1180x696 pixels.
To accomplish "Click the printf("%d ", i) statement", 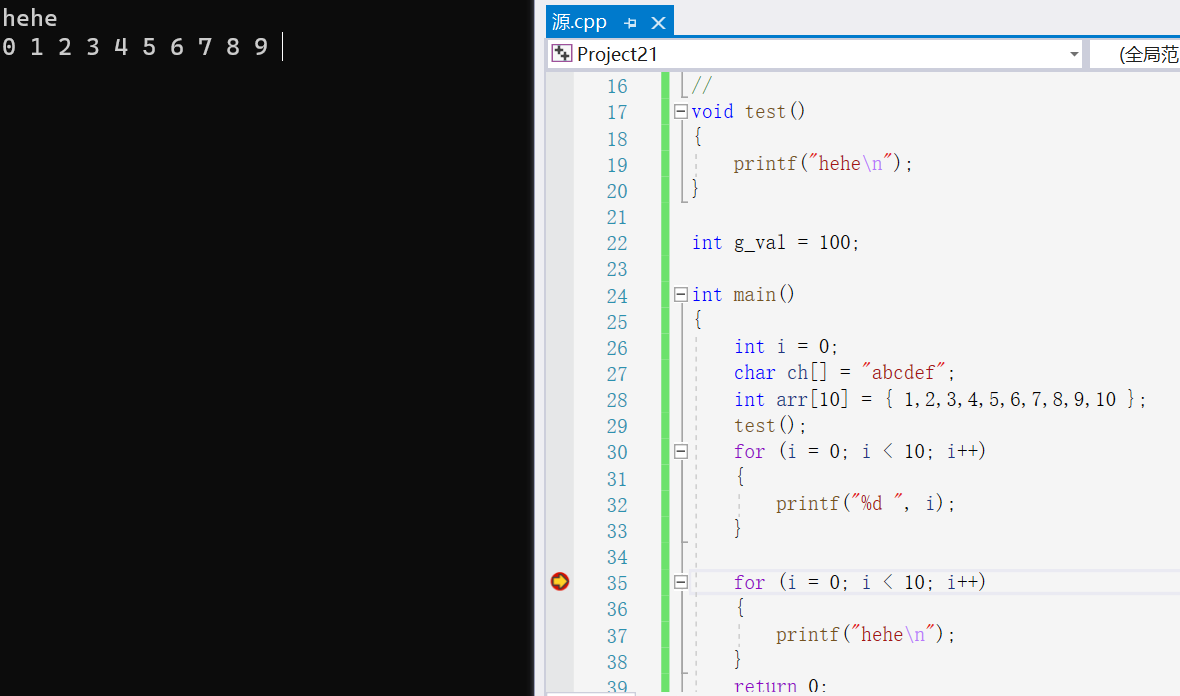I will point(865,503).
